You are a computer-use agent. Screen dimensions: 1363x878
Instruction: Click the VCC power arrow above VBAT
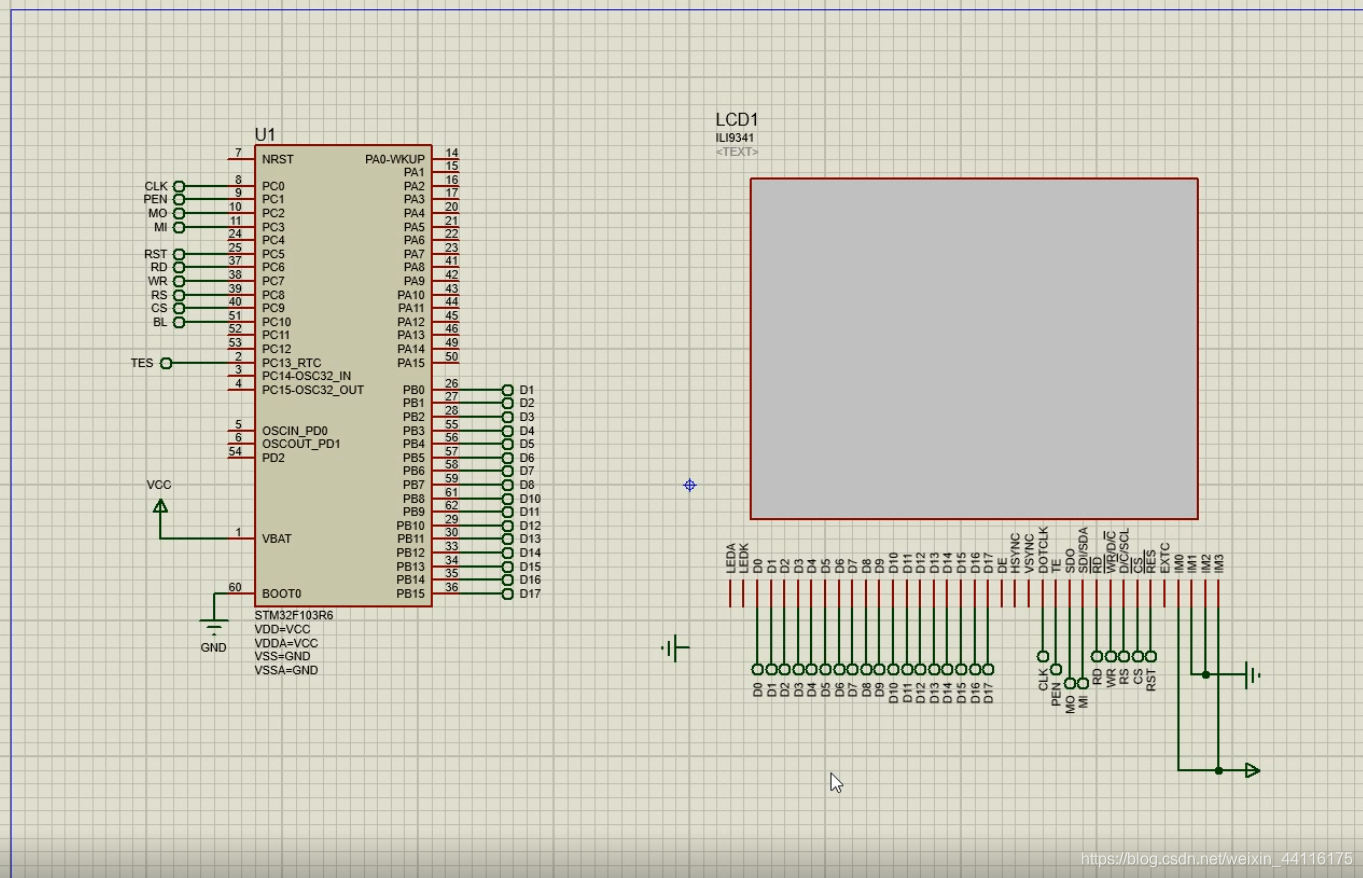[160, 506]
